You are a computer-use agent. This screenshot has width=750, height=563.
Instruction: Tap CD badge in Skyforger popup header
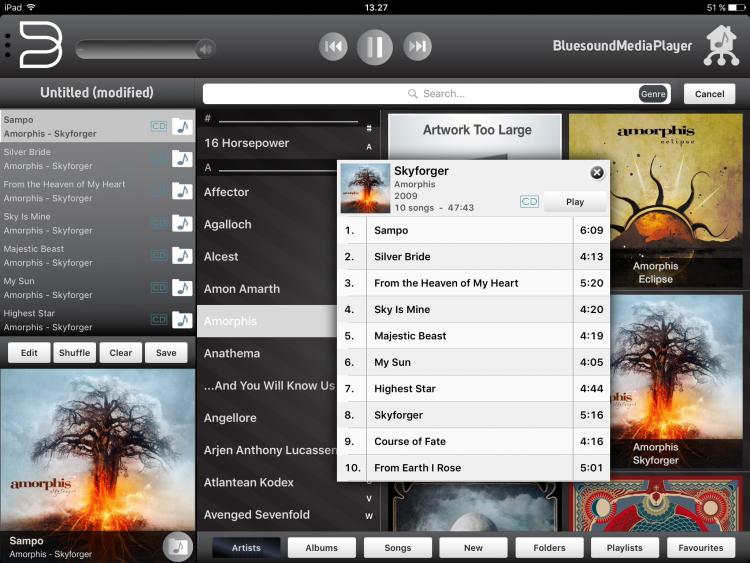(529, 201)
